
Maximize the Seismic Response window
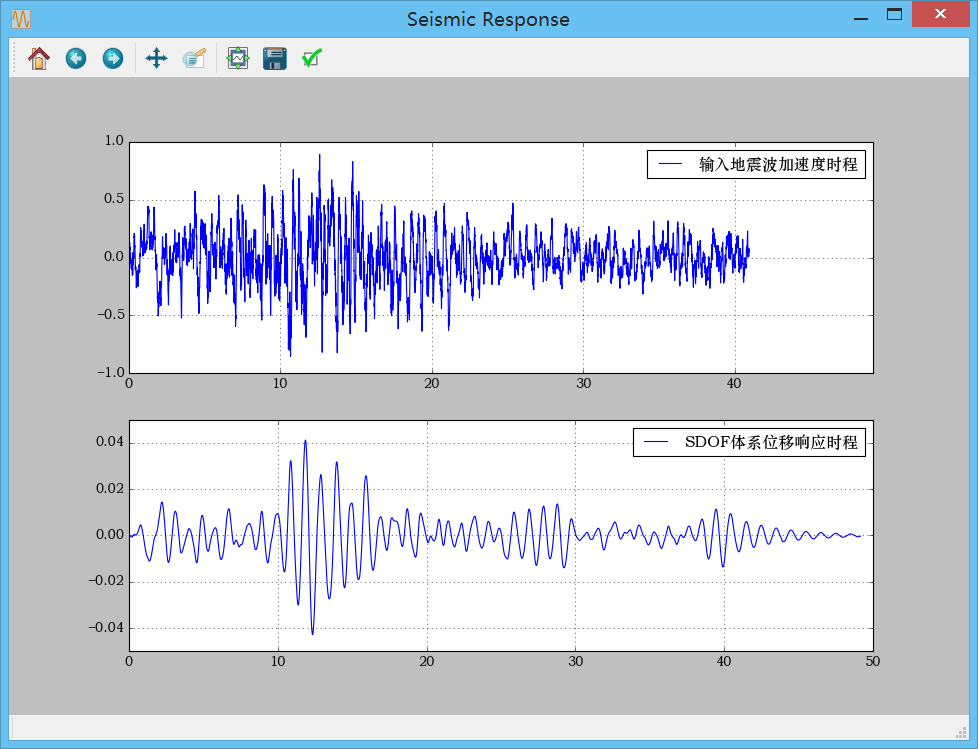[894, 16]
